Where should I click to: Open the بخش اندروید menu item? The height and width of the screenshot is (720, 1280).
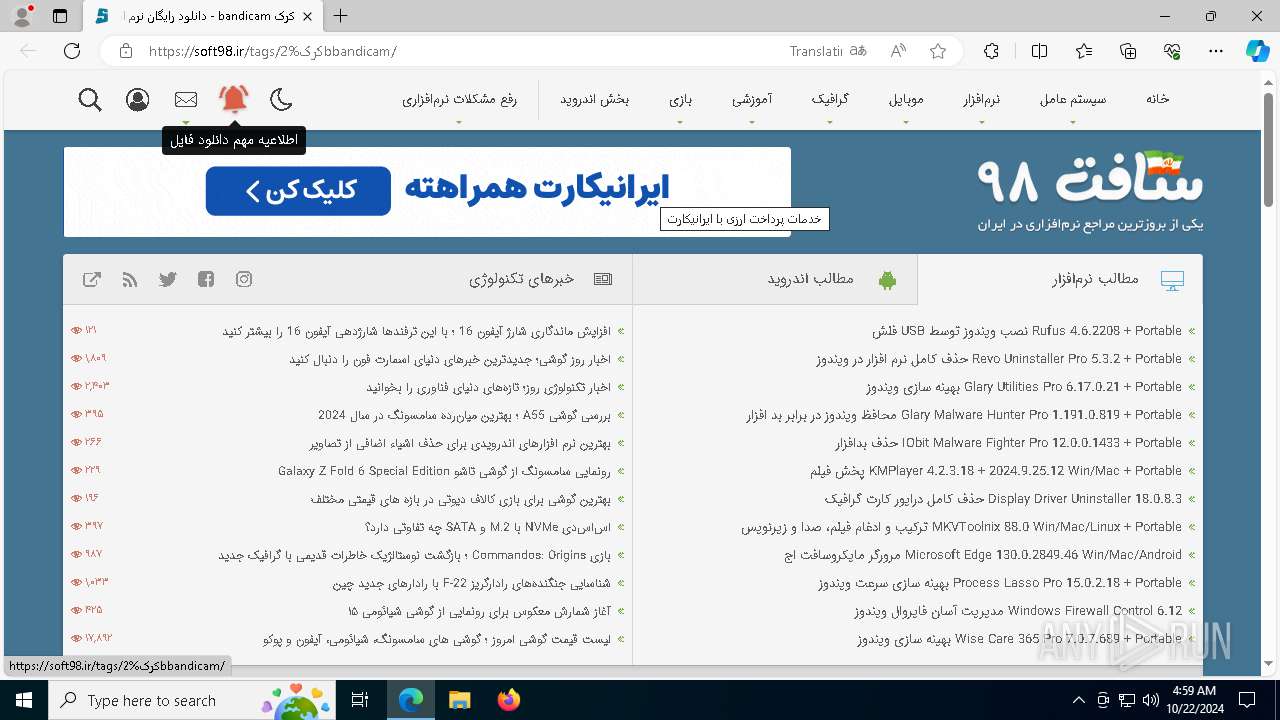594,99
